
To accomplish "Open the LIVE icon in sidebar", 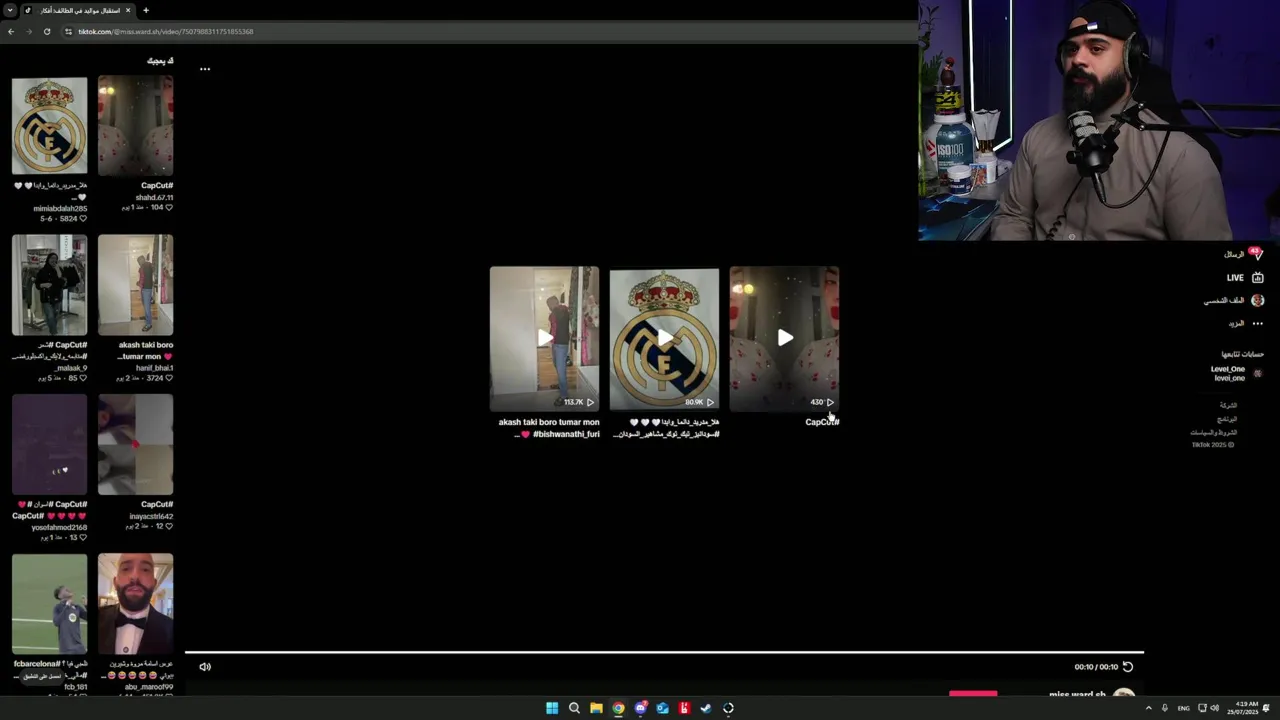I will [1258, 277].
